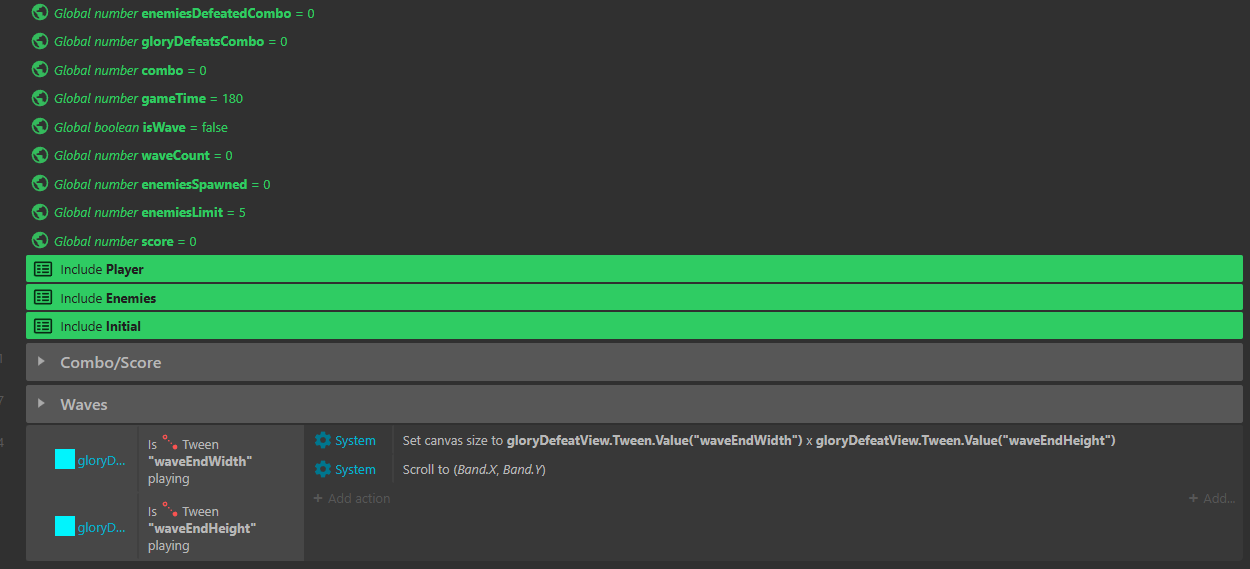Click gear icon of Set canvas size action
Image resolution: width=1250 pixels, height=569 pixels.
(323, 440)
